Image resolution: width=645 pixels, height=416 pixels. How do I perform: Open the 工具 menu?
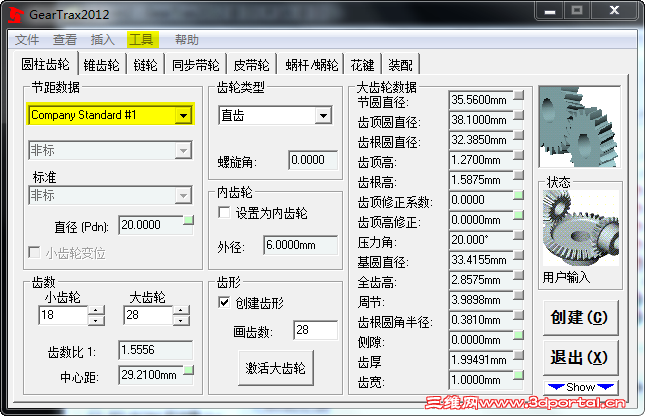click(141, 40)
